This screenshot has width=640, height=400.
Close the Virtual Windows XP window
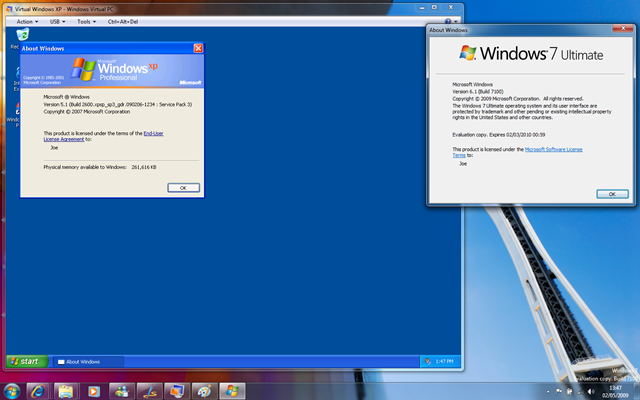click(451, 8)
